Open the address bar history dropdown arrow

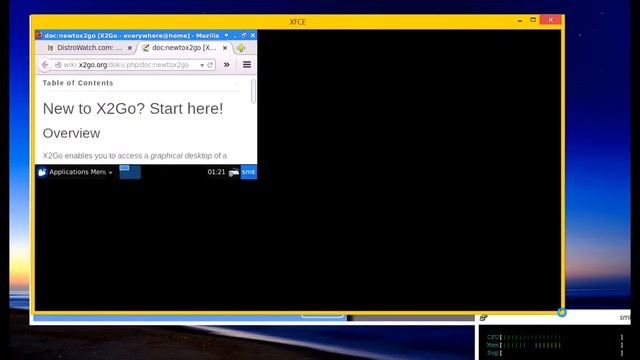click(202, 65)
